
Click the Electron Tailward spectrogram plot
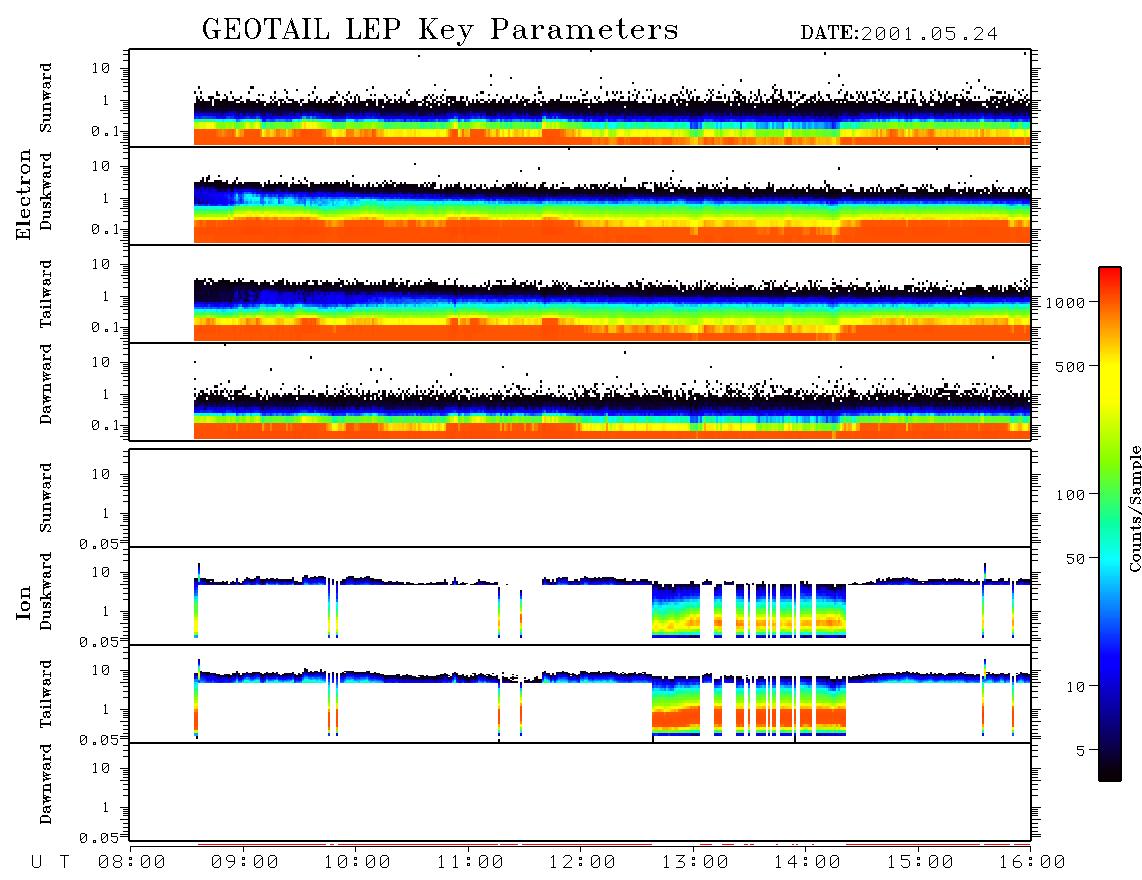[x=580, y=294]
